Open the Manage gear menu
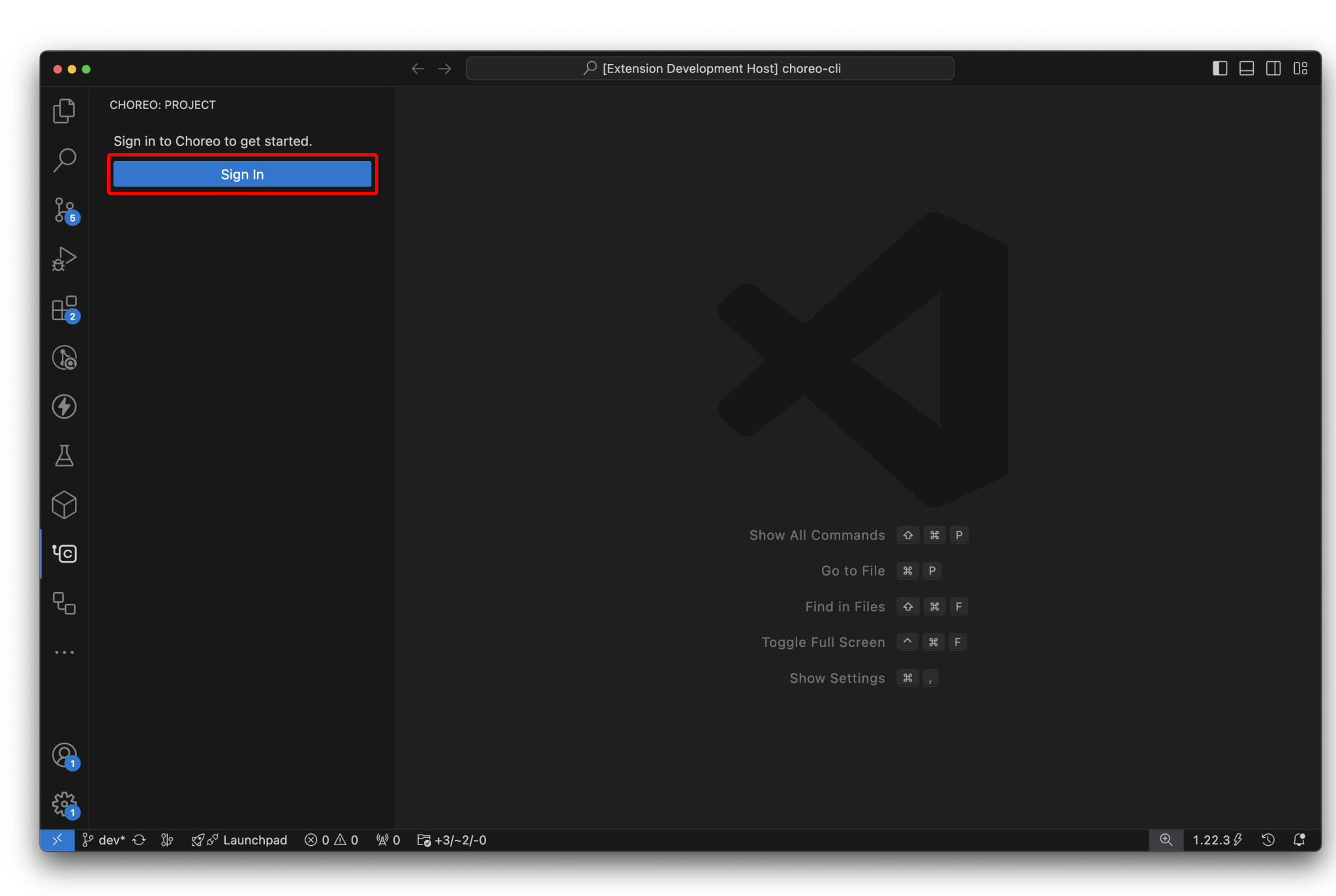Viewport: 1336px width, 896px height. [x=64, y=805]
